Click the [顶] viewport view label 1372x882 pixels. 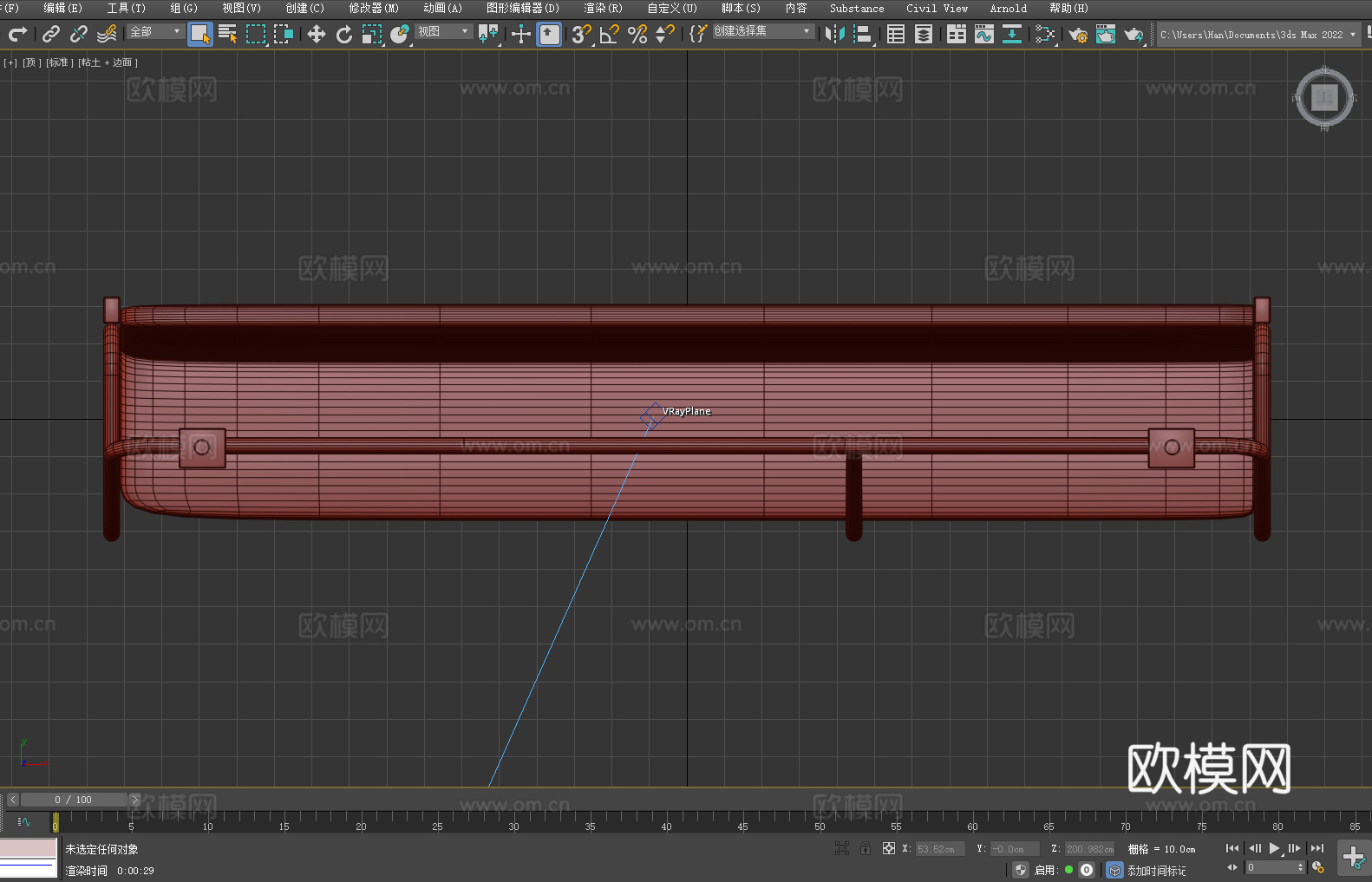click(x=31, y=62)
